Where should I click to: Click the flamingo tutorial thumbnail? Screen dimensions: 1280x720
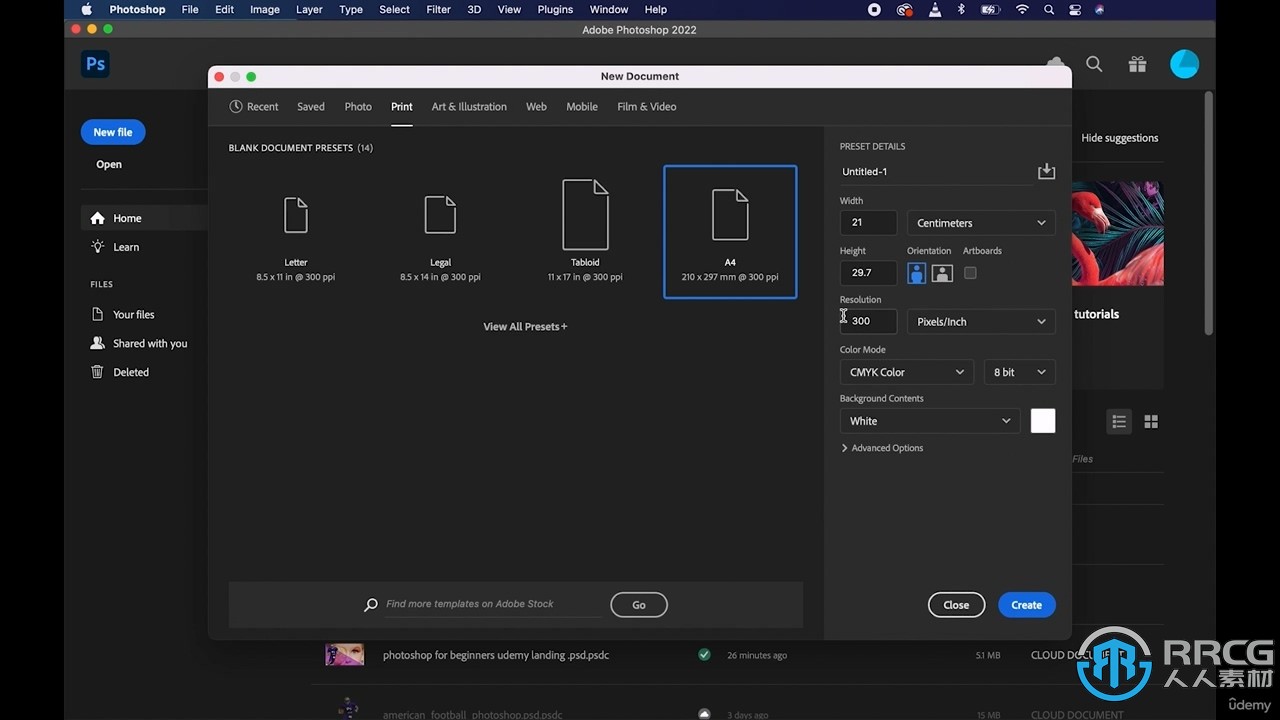(x=1117, y=233)
